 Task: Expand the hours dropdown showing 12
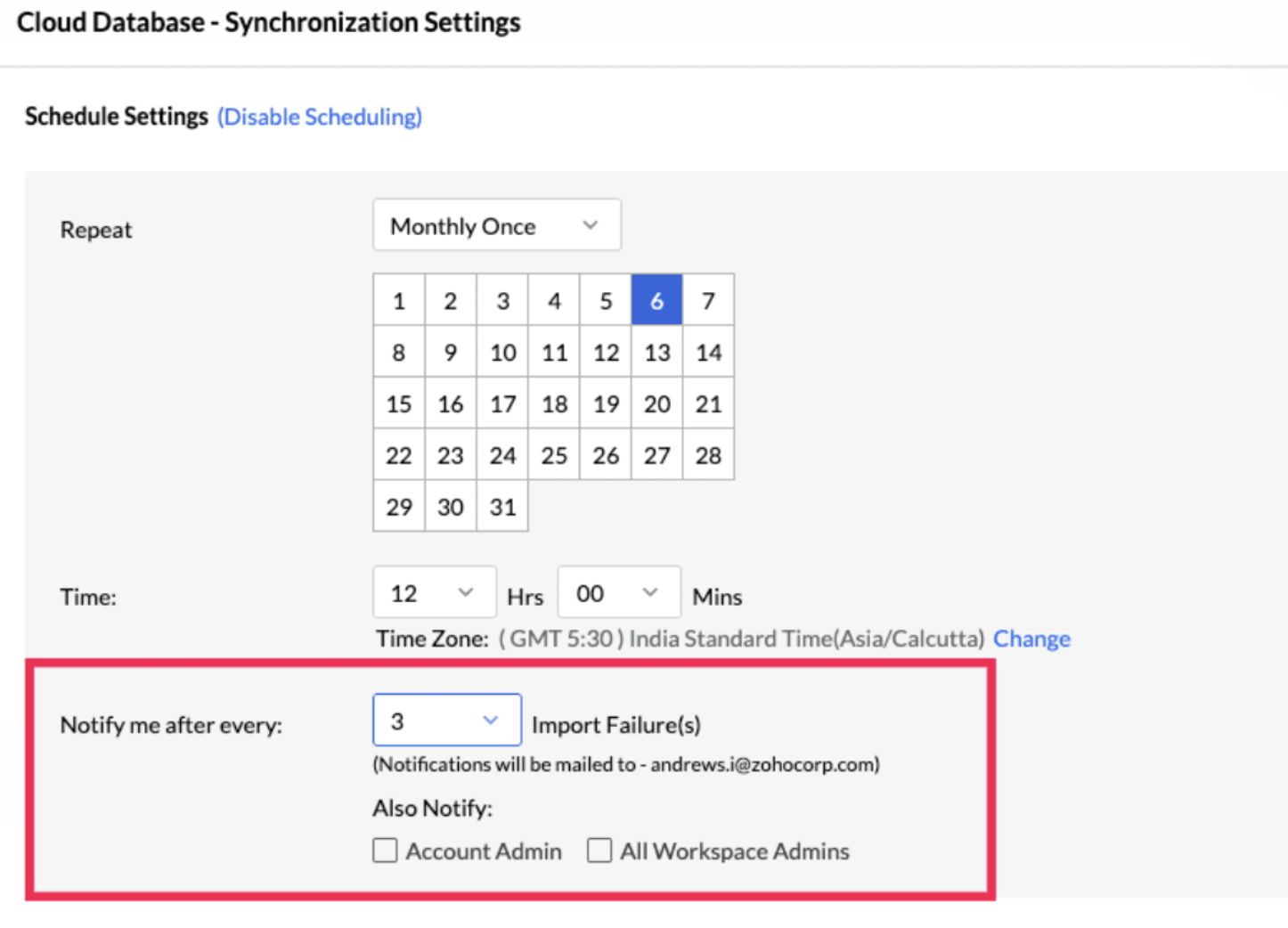point(434,593)
